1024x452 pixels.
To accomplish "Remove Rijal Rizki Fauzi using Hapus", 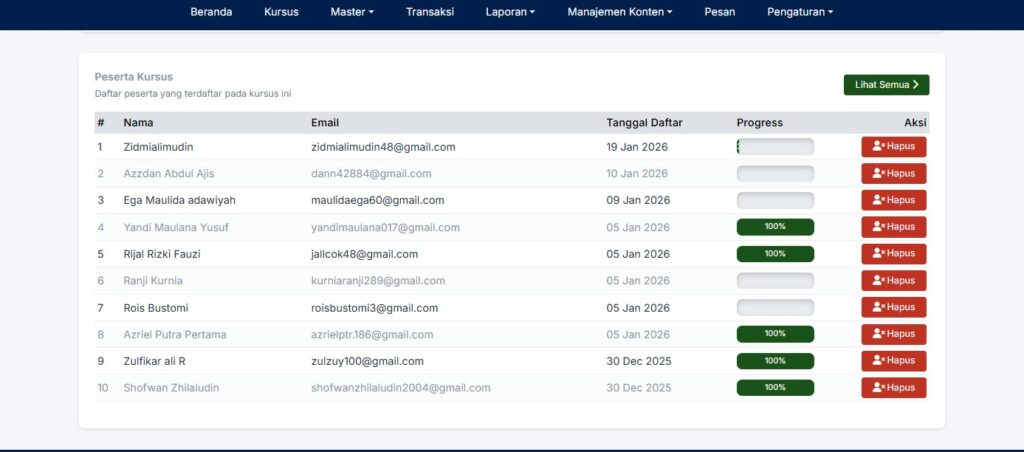I will pyautogui.click(x=893, y=254).
